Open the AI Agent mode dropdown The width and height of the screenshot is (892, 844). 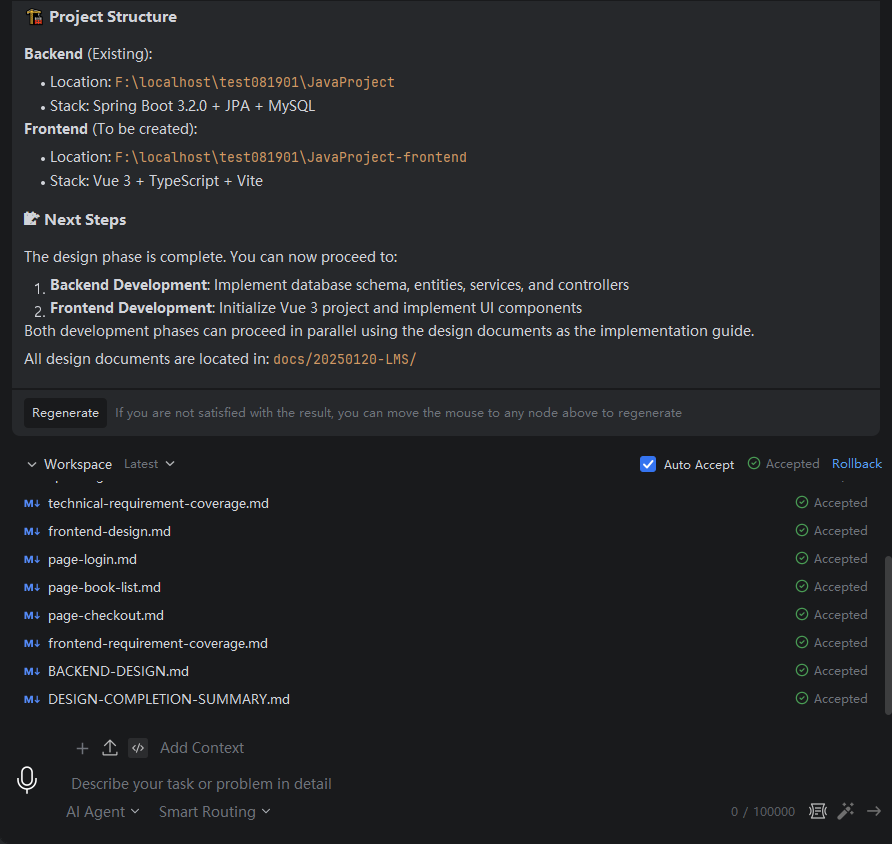pos(102,812)
